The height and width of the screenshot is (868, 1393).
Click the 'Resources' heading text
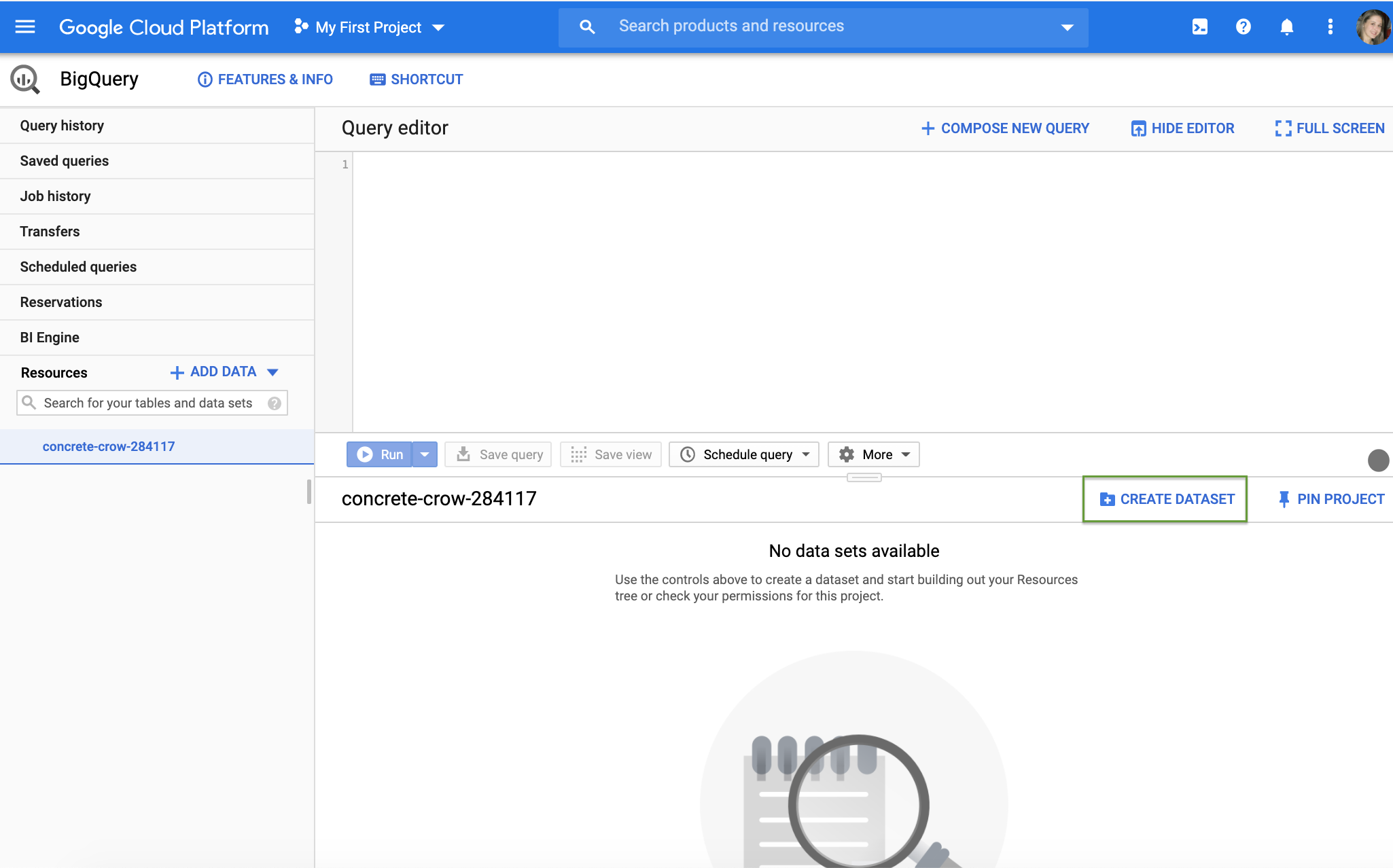[54, 373]
